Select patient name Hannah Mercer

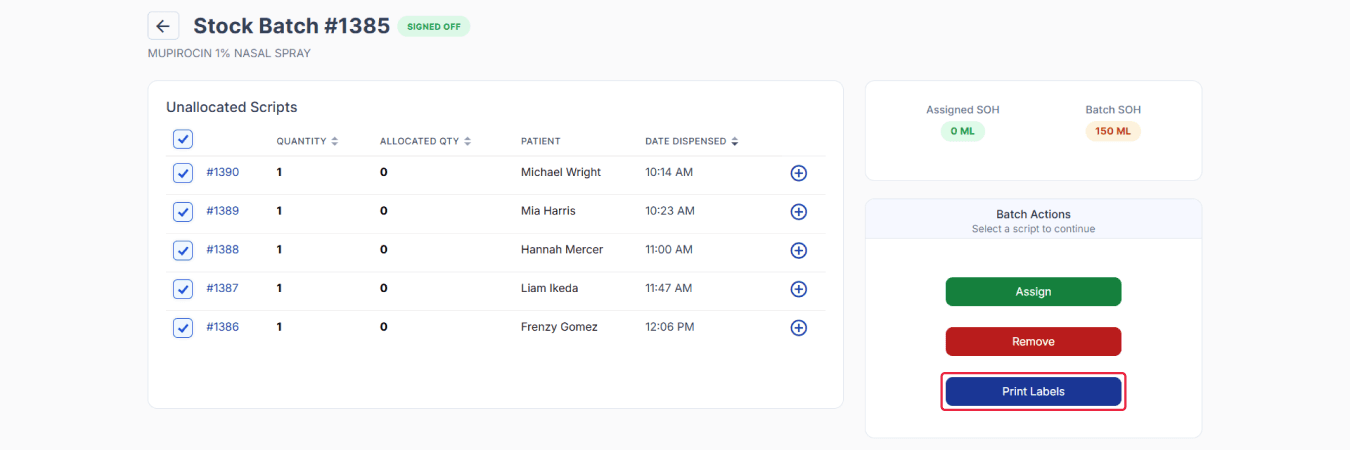tap(562, 249)
